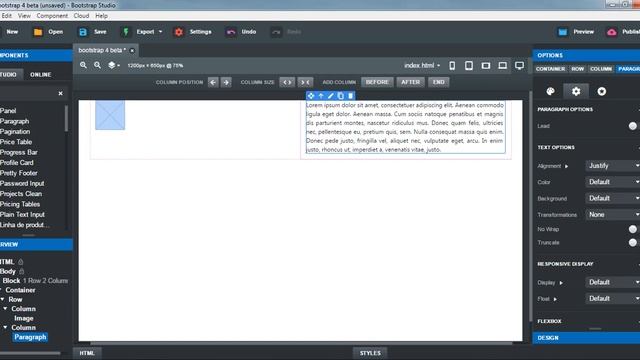Click the Export lightning icon
640x360 pixels.
[126, 32]
